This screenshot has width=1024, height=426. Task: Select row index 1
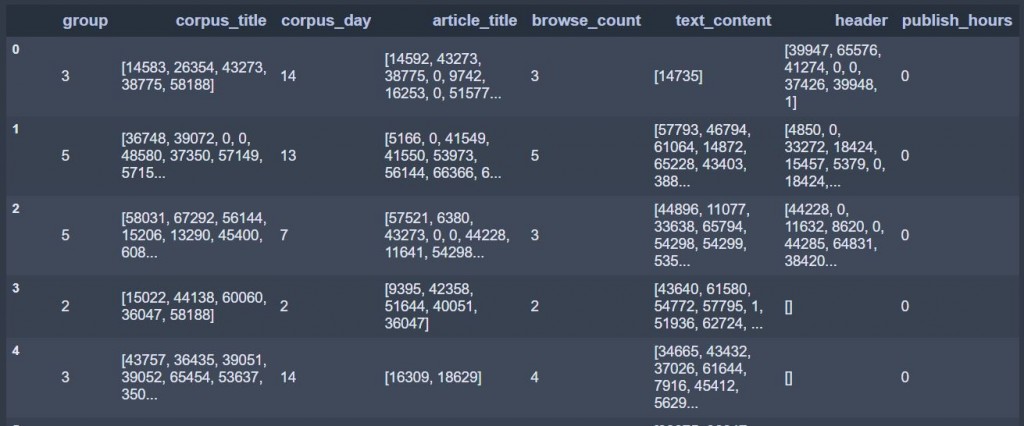pos(16,129)
